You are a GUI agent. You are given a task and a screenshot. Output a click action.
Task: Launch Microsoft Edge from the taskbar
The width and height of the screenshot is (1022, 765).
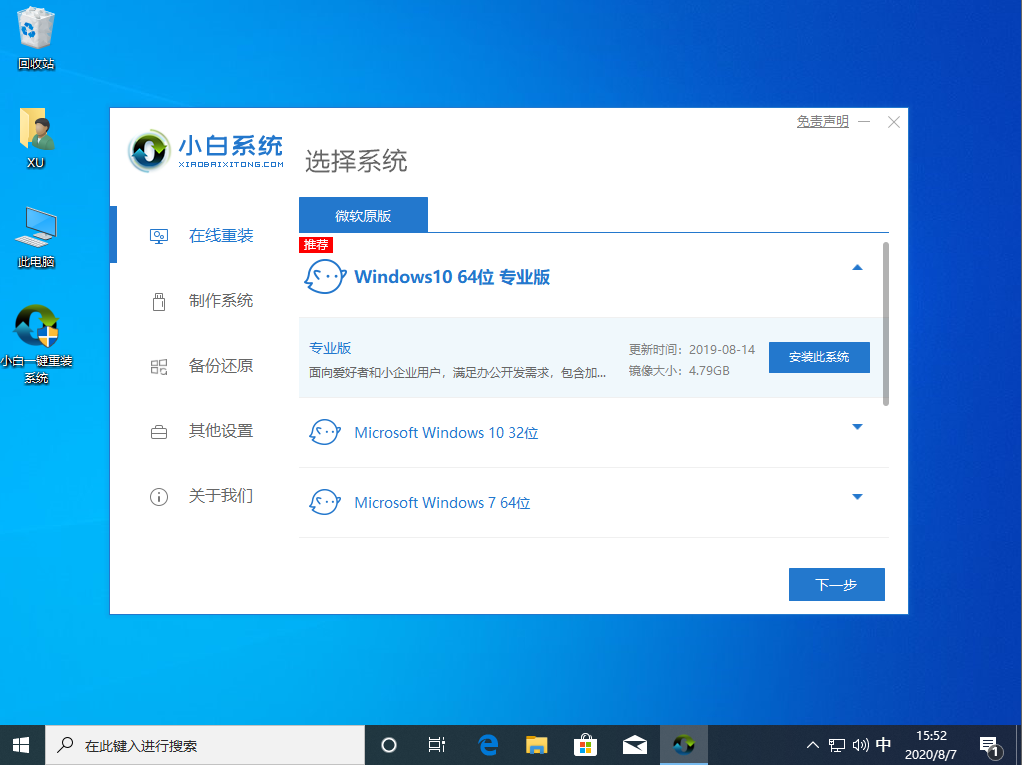pyautogui.click(x=487, y=744)
